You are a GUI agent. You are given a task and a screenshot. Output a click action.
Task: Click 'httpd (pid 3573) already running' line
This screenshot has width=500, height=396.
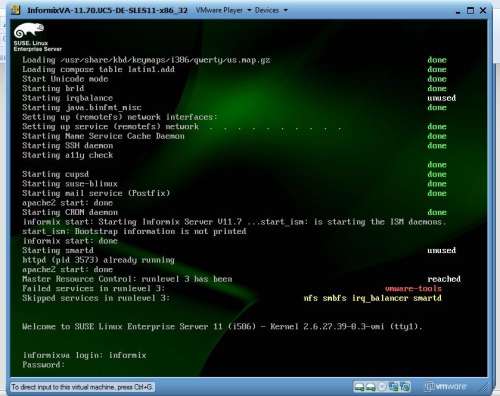[x=98, y=260]
